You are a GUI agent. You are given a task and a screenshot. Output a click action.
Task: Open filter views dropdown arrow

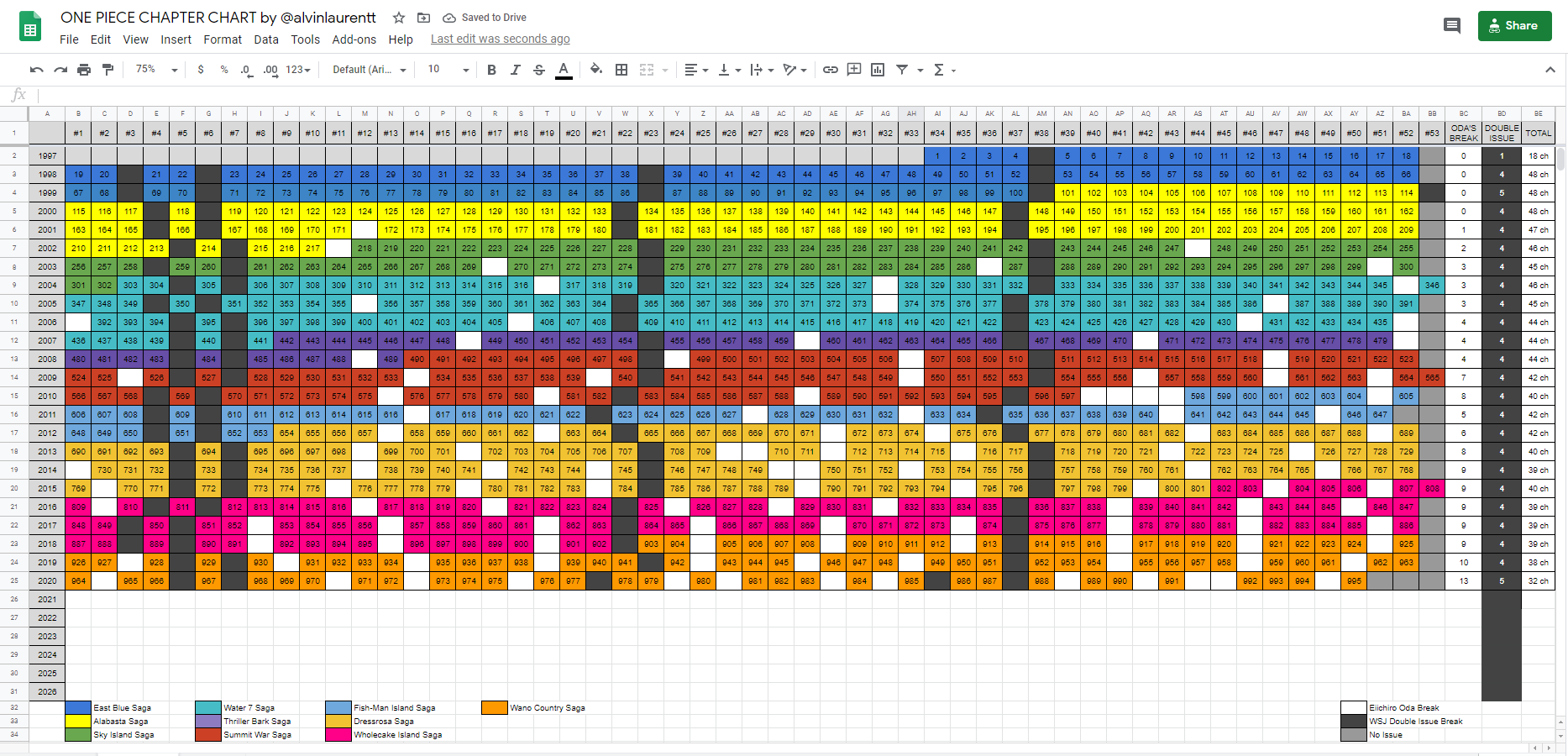pos(920,71)
